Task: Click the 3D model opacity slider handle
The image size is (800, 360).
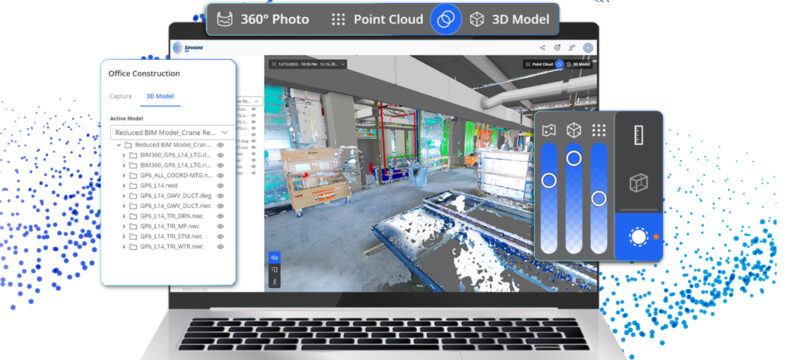Action: [x=574, y=159]
